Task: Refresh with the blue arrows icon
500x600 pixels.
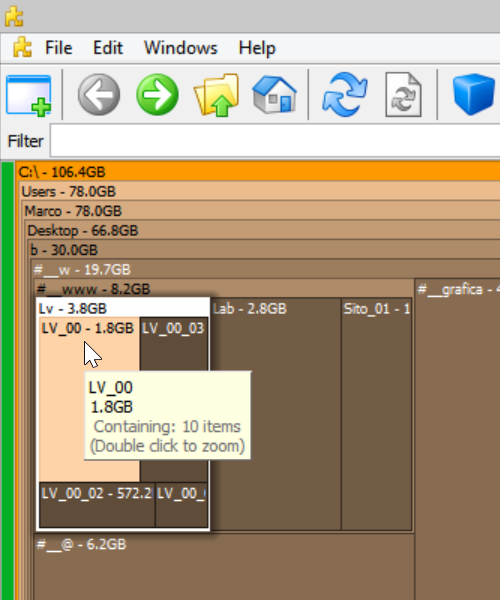Action: coord(345,95)
